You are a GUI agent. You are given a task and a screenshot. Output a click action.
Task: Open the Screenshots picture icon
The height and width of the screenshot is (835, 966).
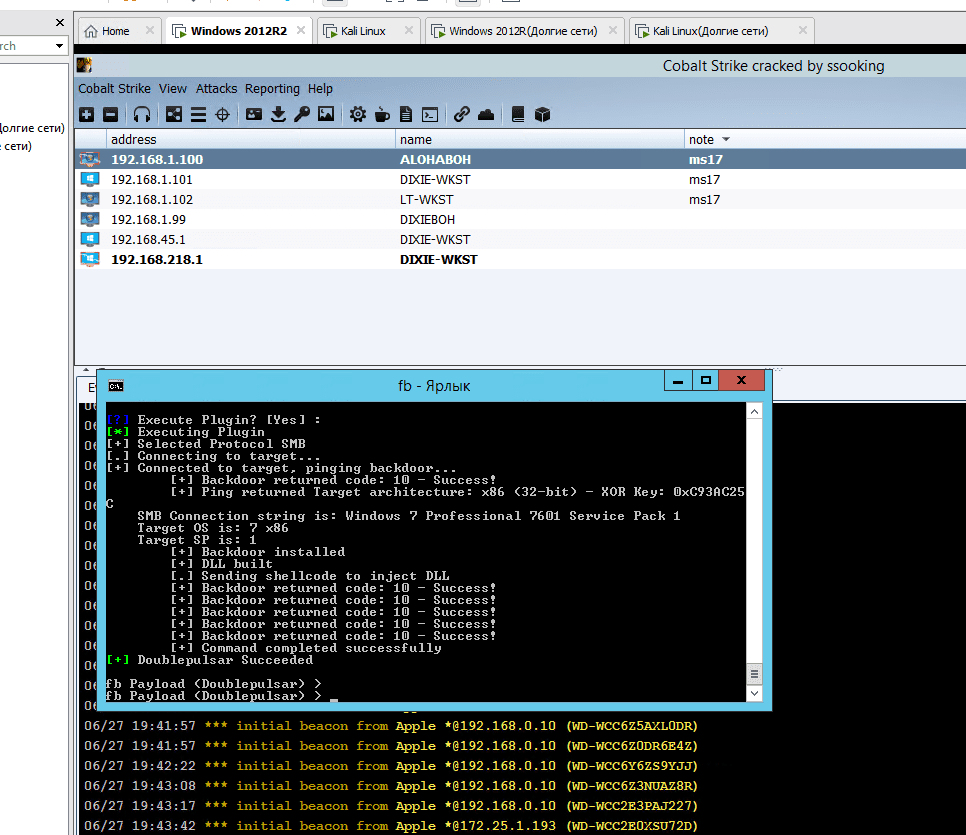click(326, 115)
